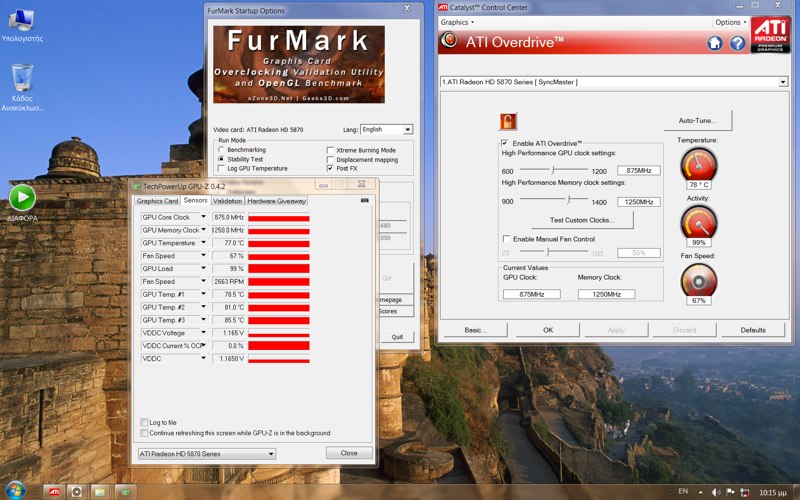
Task: Open Catalyst help question mark icon
Action: 737,43
